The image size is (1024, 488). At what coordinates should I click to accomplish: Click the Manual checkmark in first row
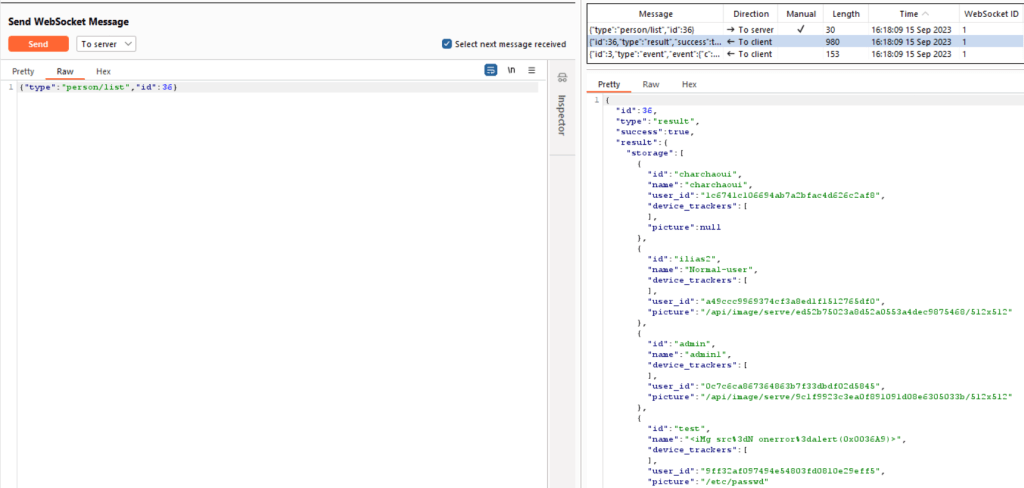[800, 31]
